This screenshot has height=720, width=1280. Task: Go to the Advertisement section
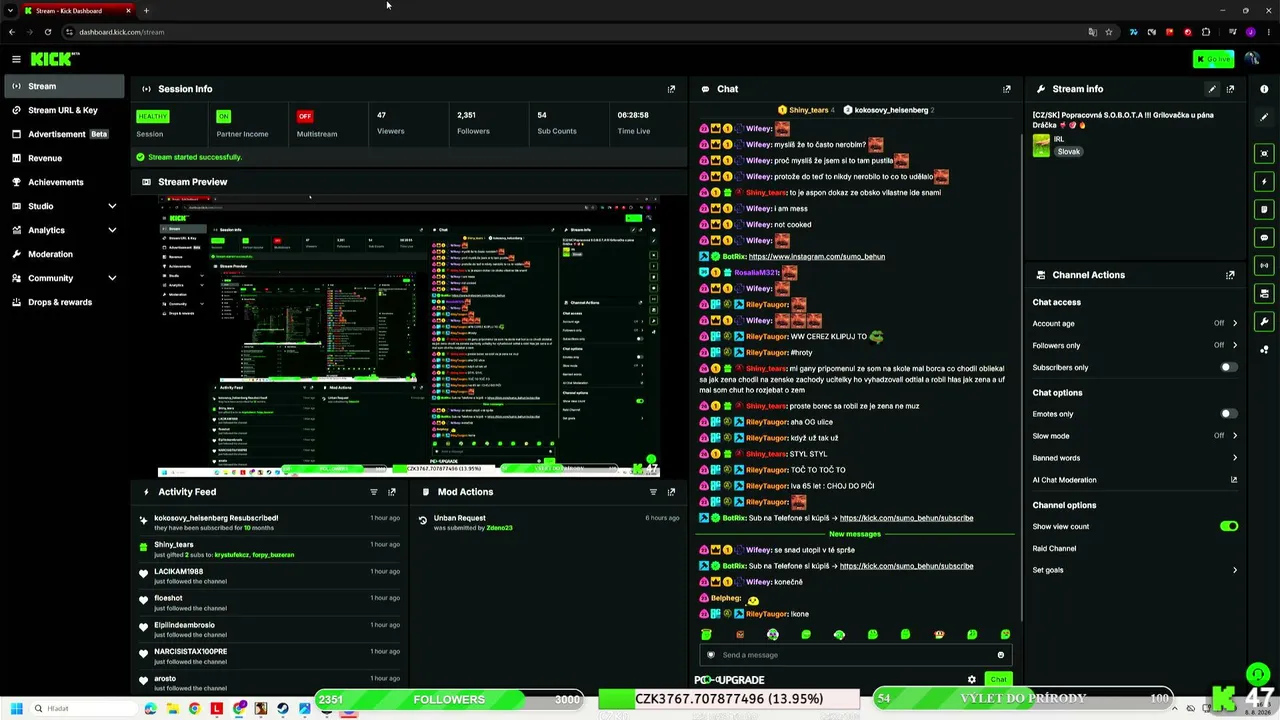64,134
